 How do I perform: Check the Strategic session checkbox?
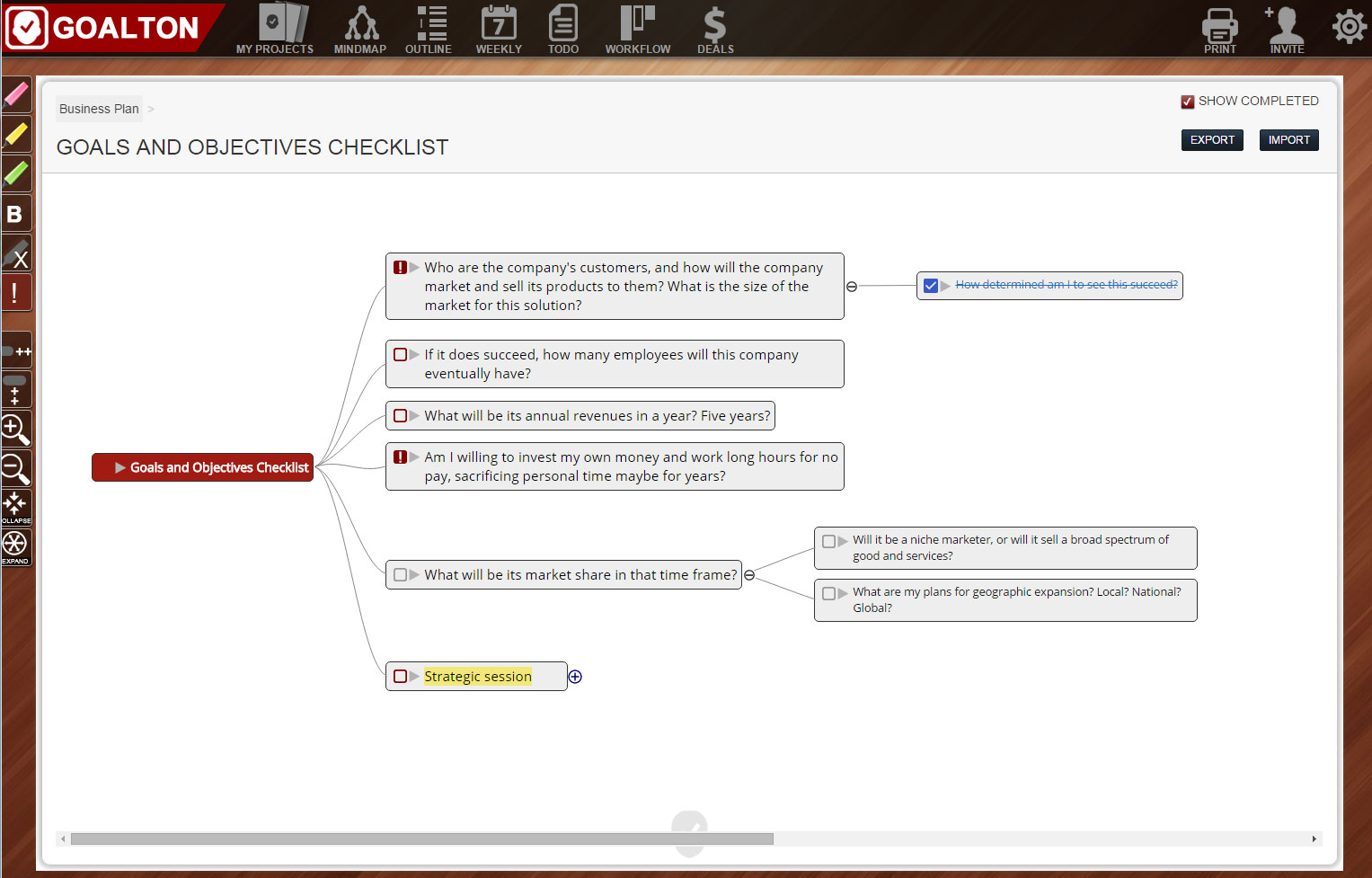(x=401, y=676)
